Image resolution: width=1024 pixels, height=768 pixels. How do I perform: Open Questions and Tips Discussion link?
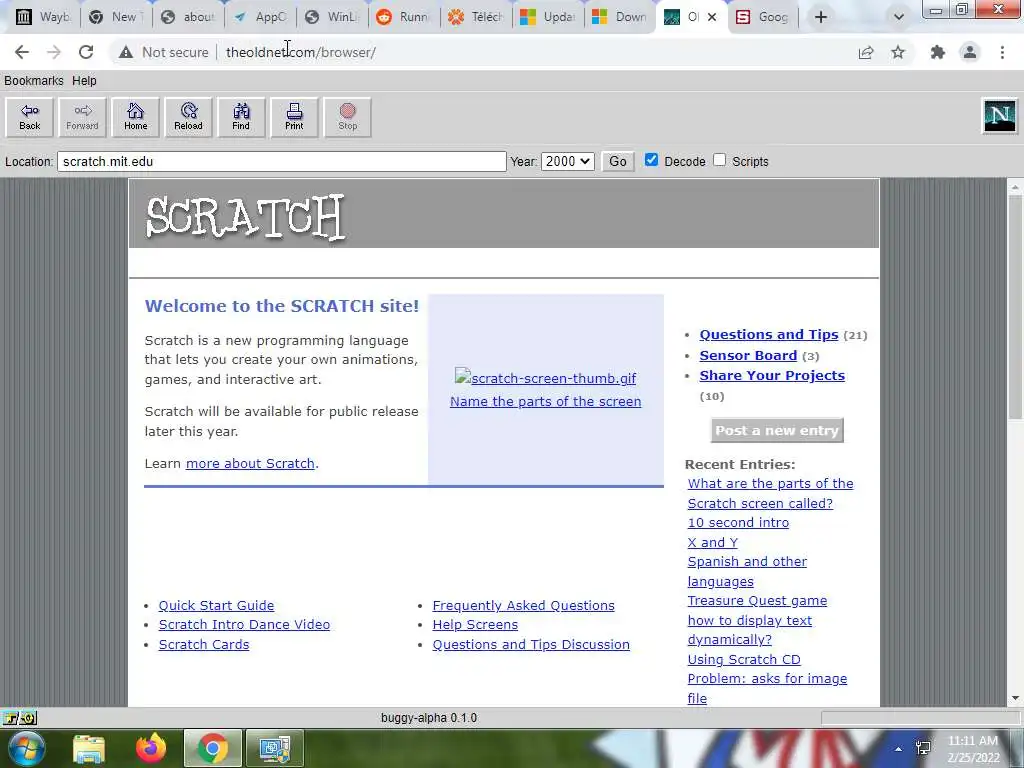coord(531,645)
